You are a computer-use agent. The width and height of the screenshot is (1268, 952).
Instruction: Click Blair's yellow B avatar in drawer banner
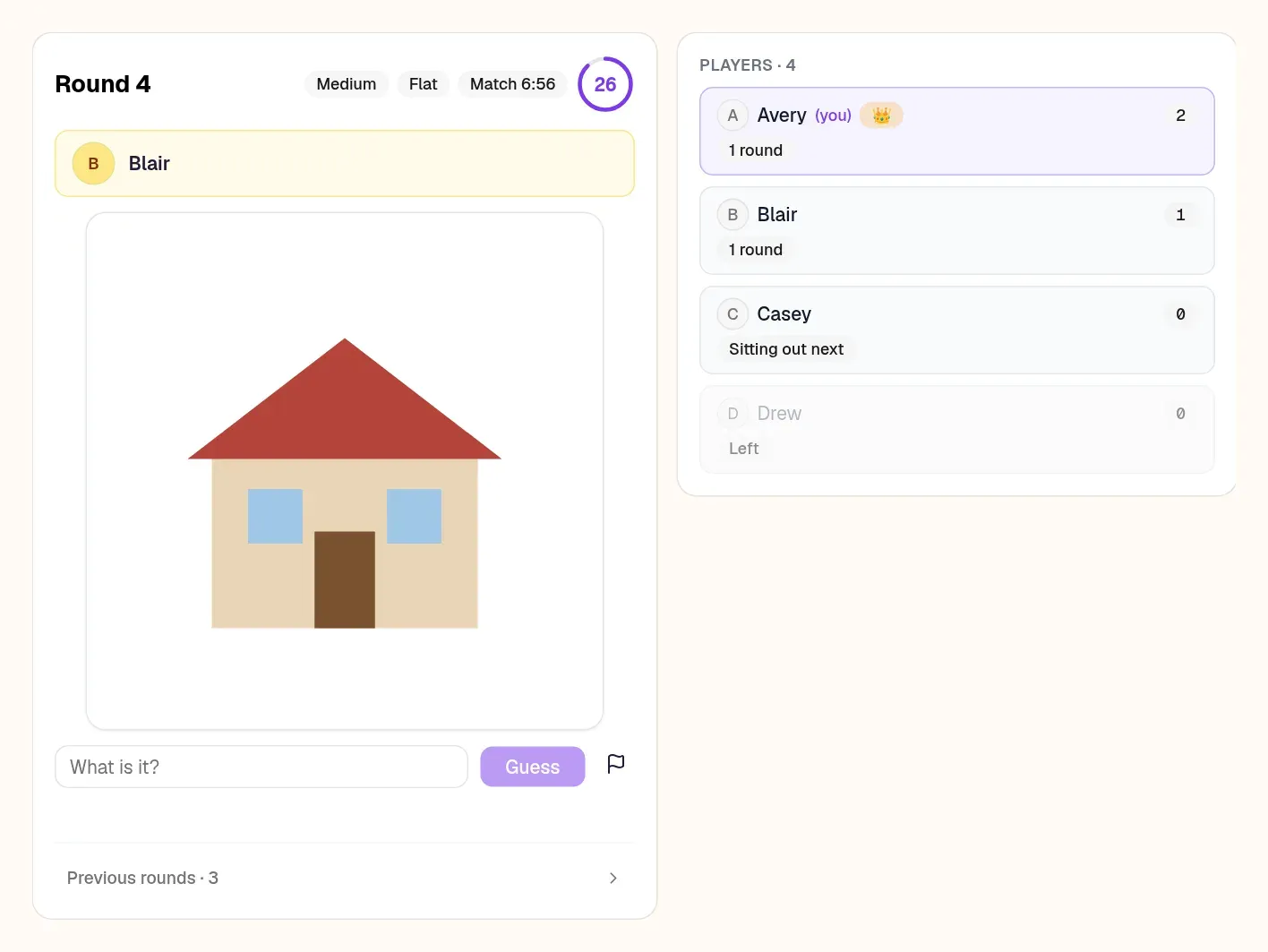tap(93, 164)
